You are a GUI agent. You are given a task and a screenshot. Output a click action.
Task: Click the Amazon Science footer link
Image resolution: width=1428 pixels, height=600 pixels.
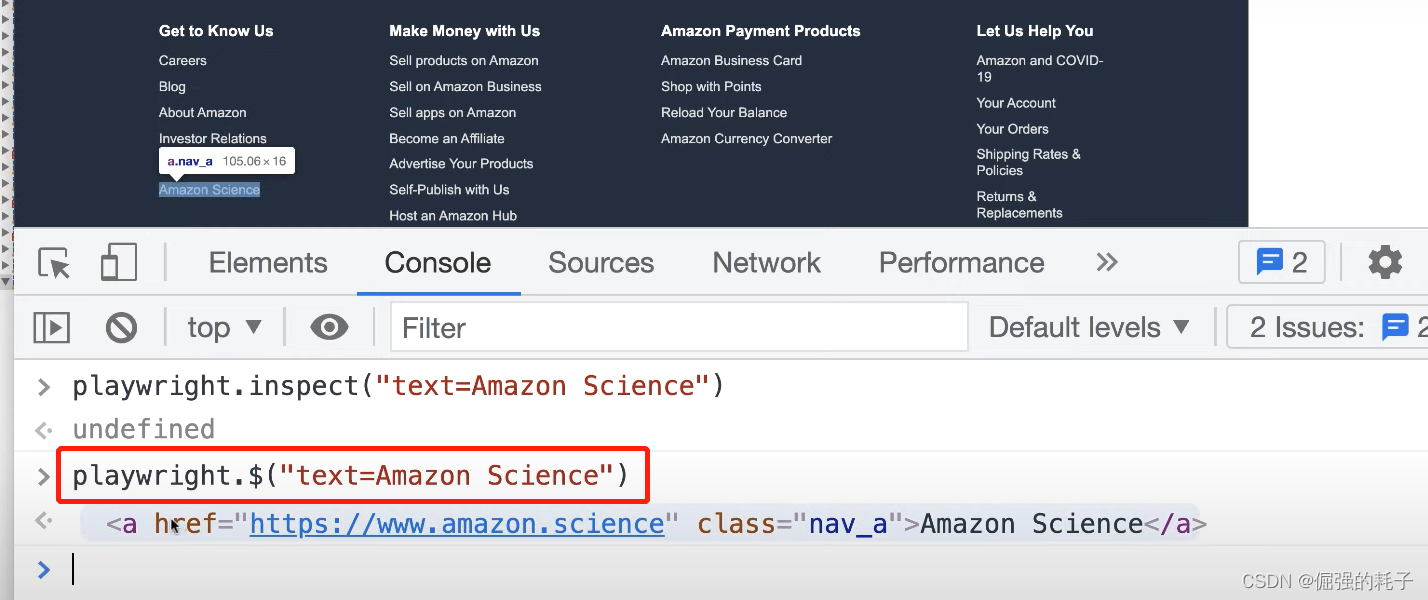(209, 190)
